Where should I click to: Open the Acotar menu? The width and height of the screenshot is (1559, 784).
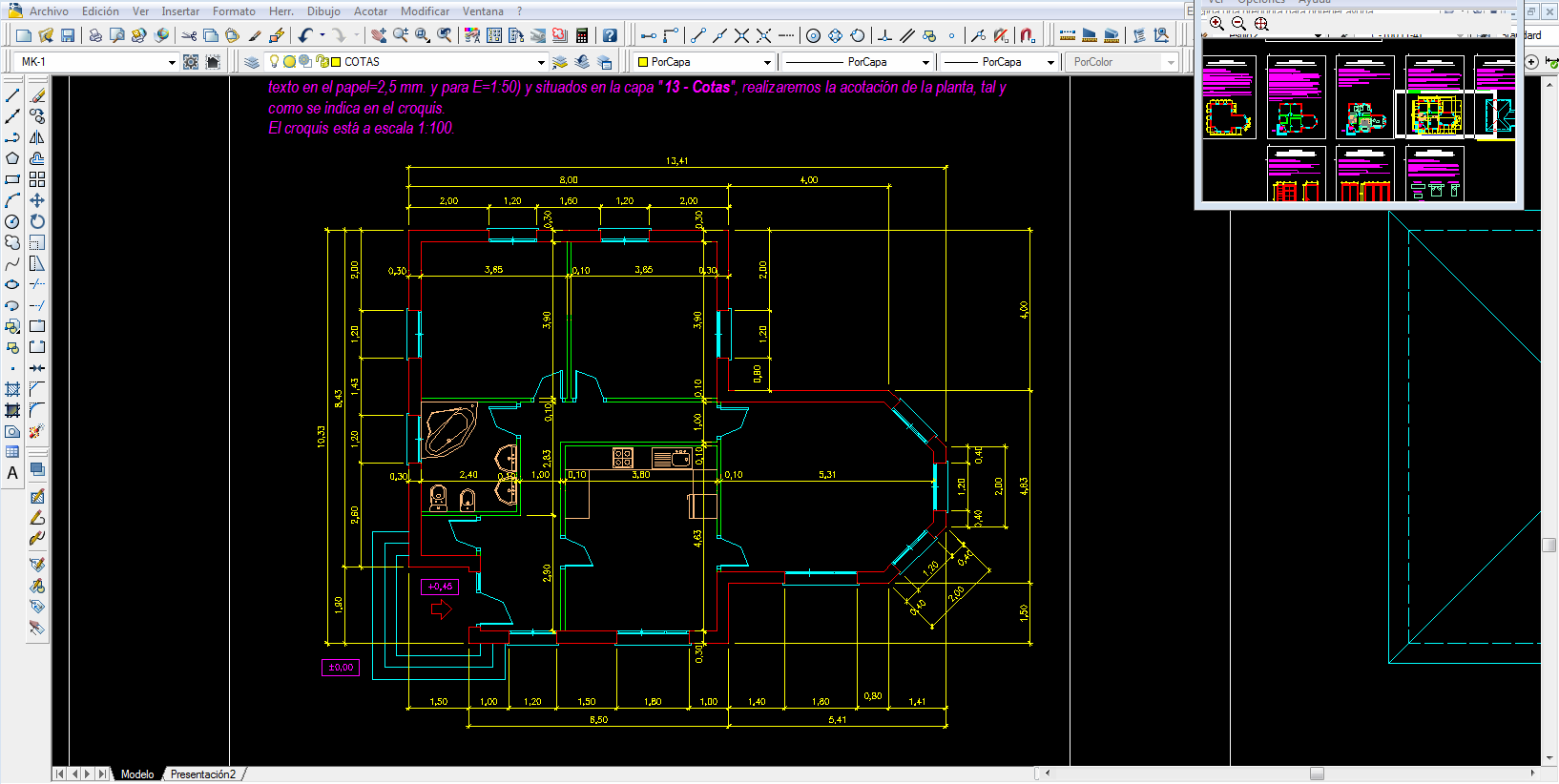(x=370, y=11)
